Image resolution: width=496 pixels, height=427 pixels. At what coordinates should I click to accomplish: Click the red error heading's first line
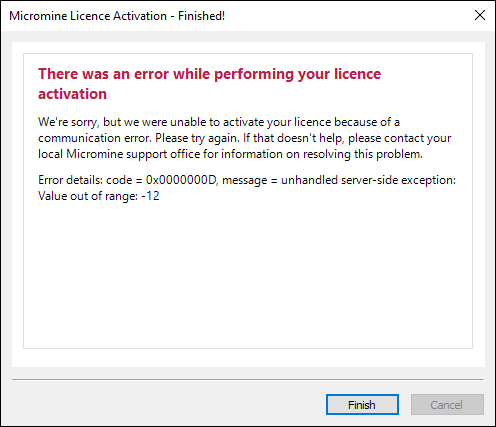click(x=209, y=74)
